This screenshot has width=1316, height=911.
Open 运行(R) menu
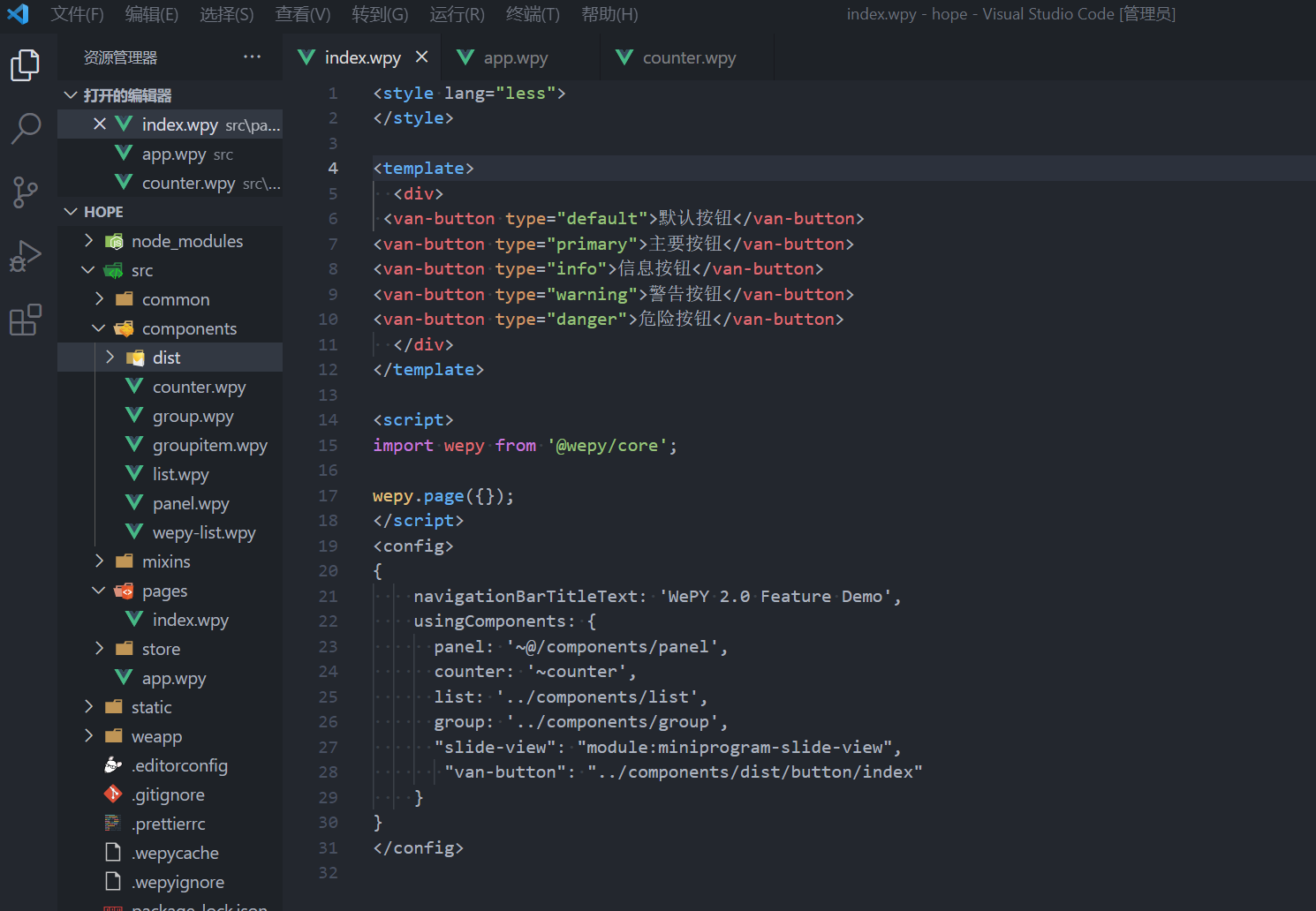(x=457, y=14)
